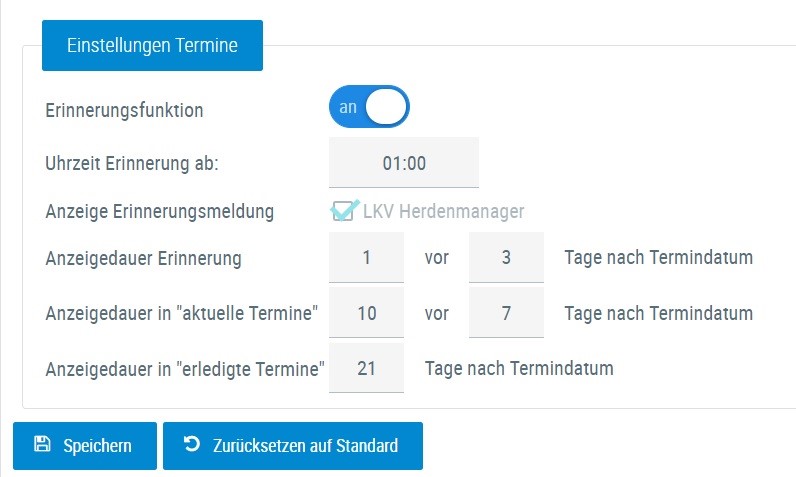Click the "an" text on the switch
Viewport: 796px width, 477px height.
pyautogui.click(x=348, y=107)
